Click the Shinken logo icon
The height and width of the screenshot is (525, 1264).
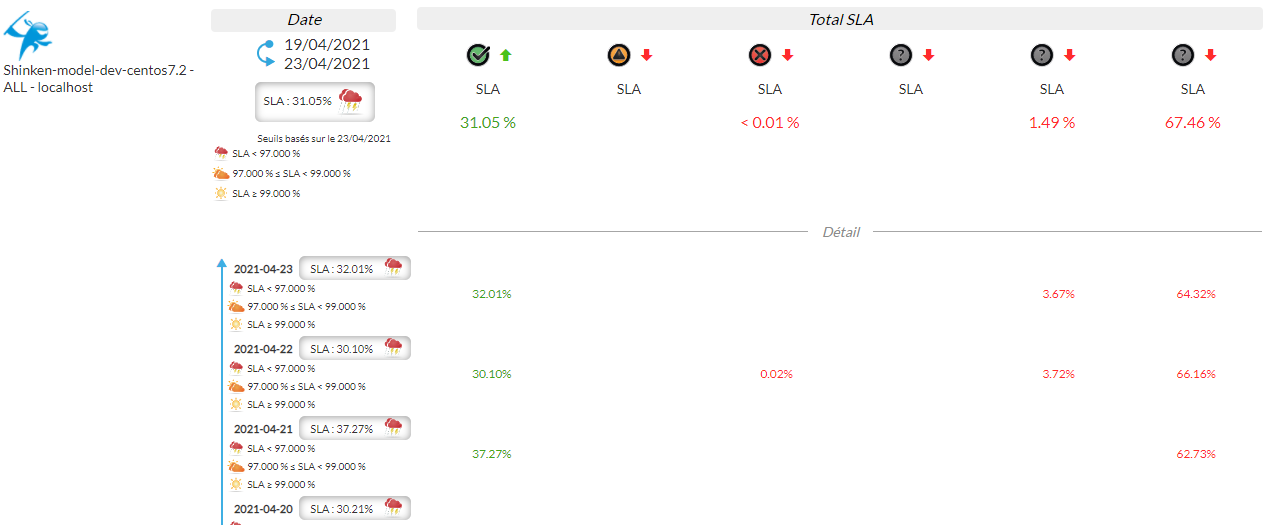[28, 33]
